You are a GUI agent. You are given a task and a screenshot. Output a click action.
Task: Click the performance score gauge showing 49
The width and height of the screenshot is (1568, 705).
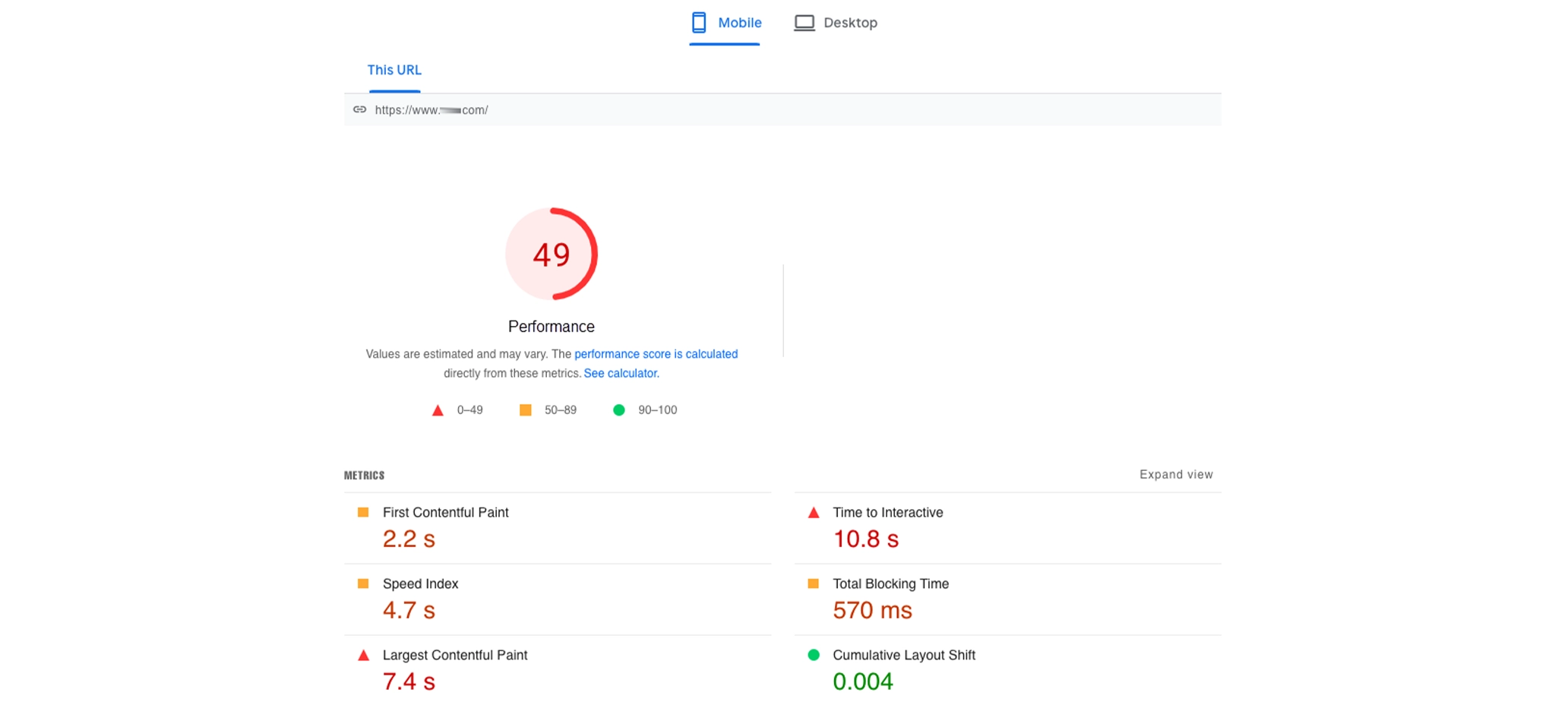[x=552, y=254]
